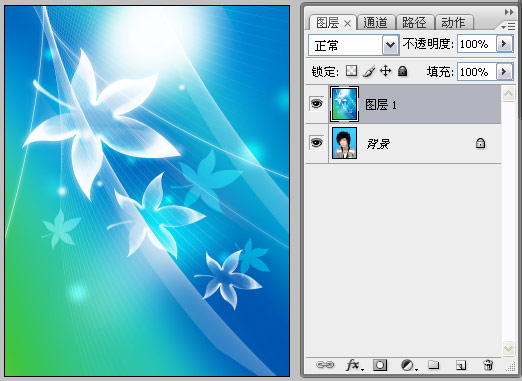Image resolution: width=522 pixels, height=381 pixels.
Task: Hide 背景 layer visibility eye
Action: point(316,143)
